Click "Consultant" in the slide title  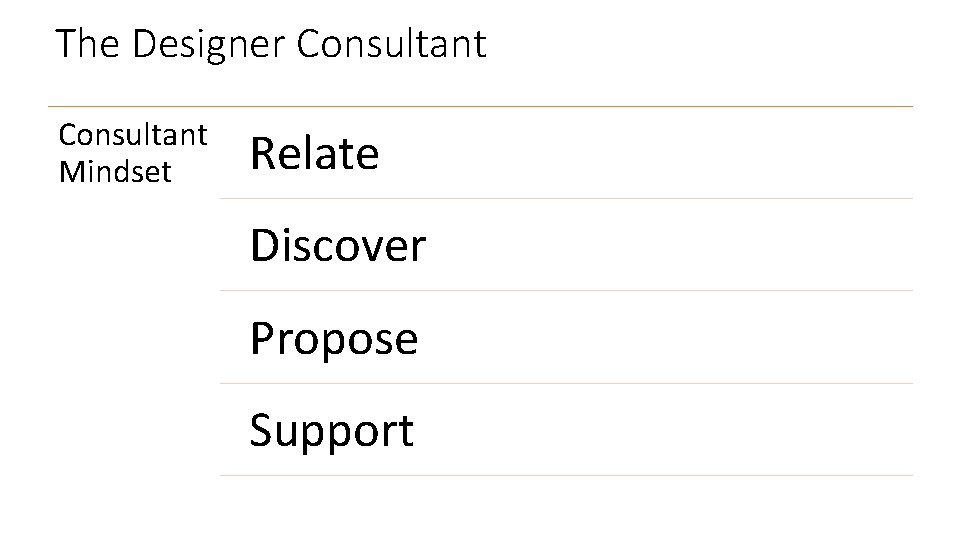point(393,44)
